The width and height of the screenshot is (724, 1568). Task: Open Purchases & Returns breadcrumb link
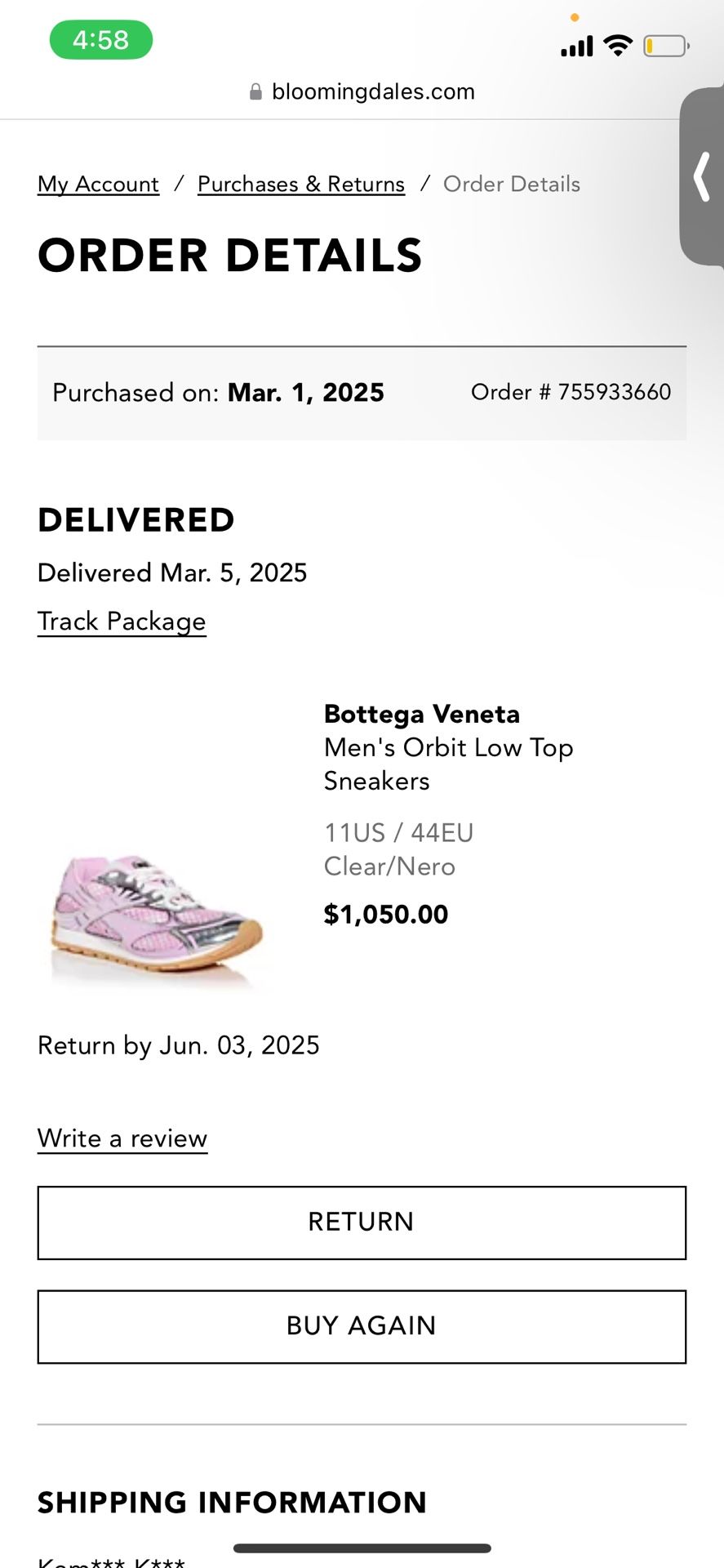click(301, 185)
